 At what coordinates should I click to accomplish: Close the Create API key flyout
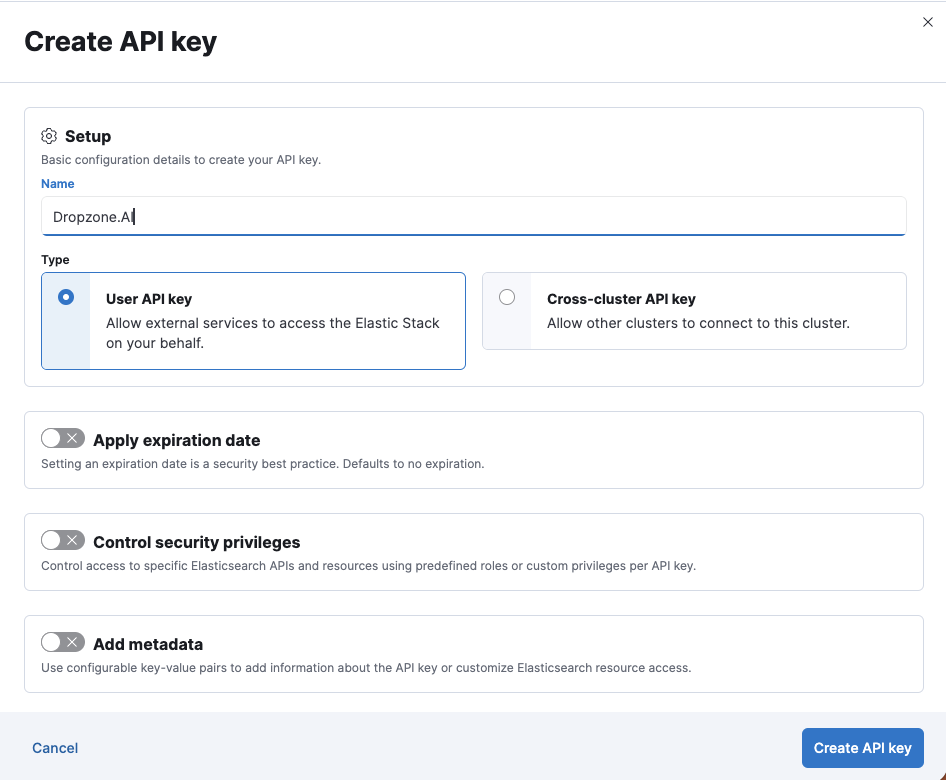pyautogui.click(x=927, y=22)
